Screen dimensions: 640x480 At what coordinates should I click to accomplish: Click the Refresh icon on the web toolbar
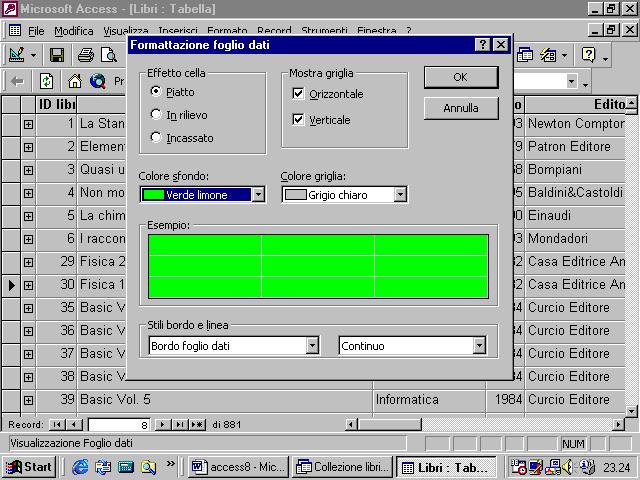pos(46,81)
